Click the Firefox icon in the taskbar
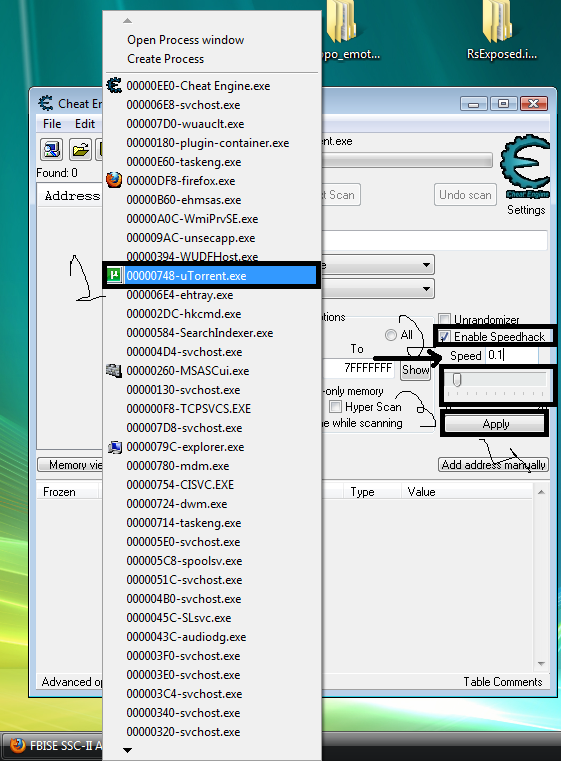The width and height of the screenshot is (561, 761). click(18, 745)
